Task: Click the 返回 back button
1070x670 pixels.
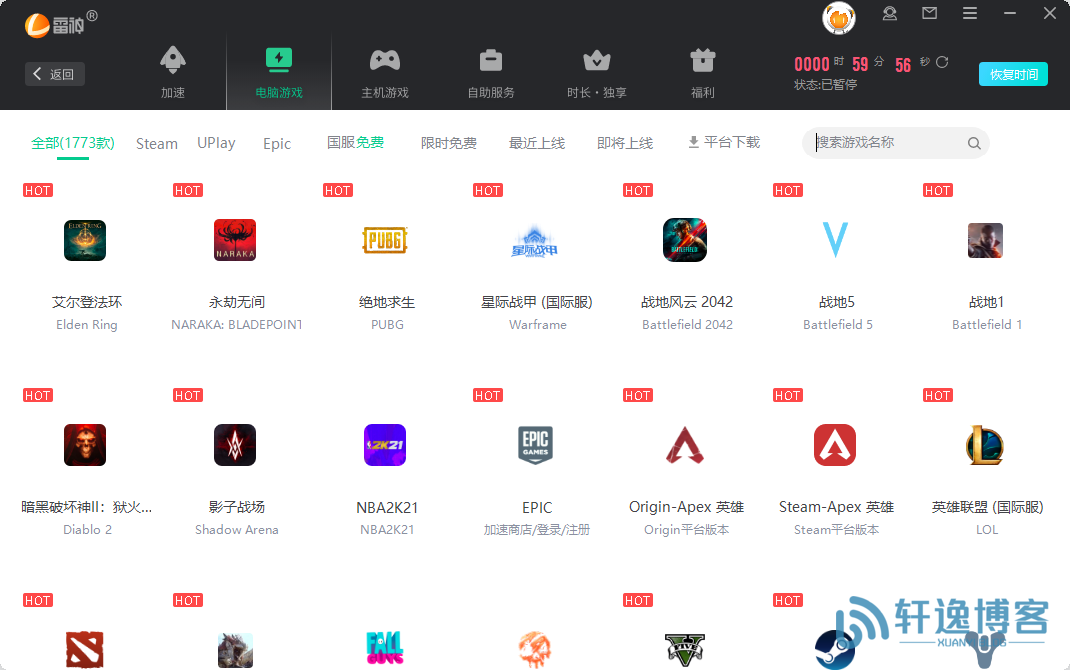Action: (x=55, y=74)
